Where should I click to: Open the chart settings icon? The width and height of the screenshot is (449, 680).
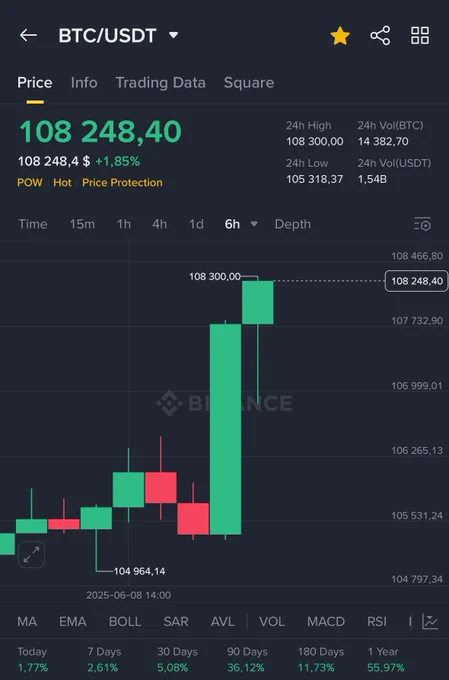[422, 224]
